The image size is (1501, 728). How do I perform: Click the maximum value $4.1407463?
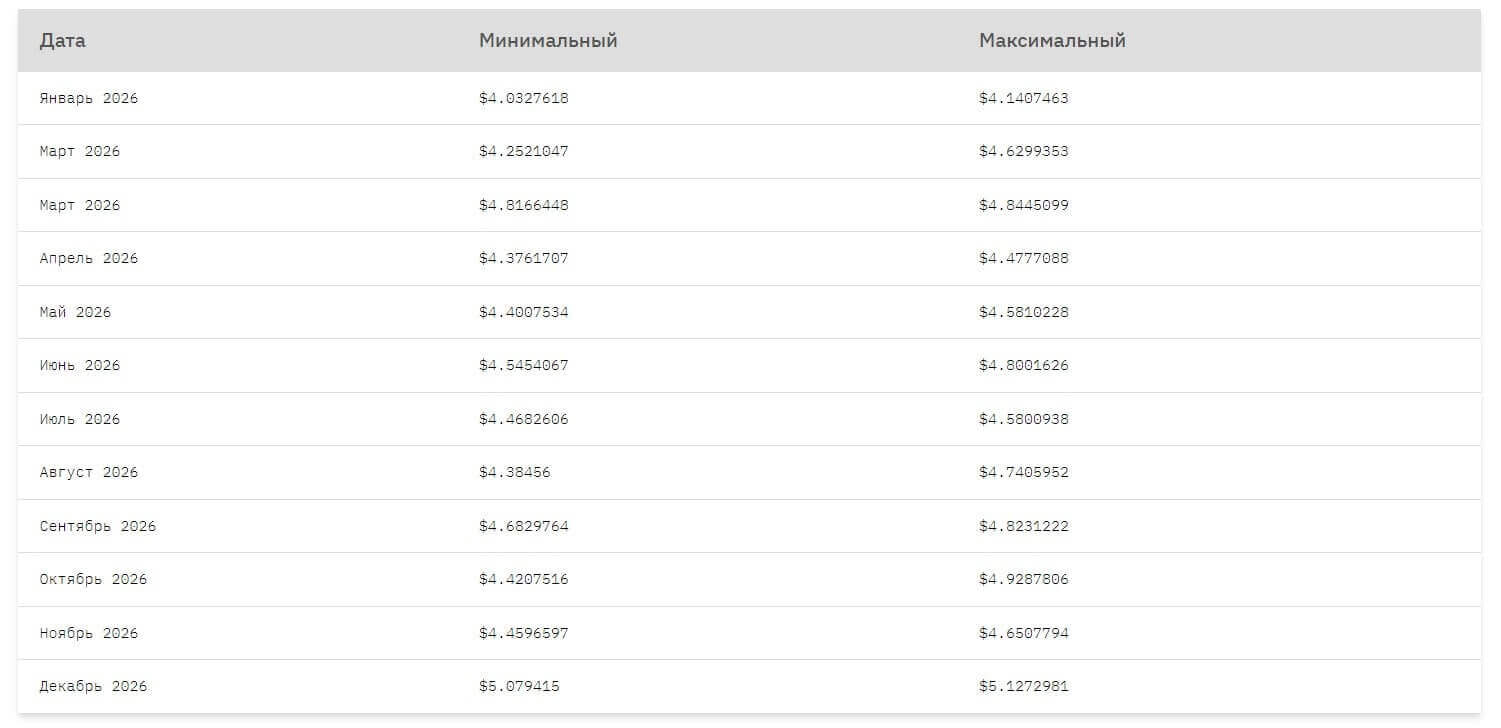[x=1023, y=98]
